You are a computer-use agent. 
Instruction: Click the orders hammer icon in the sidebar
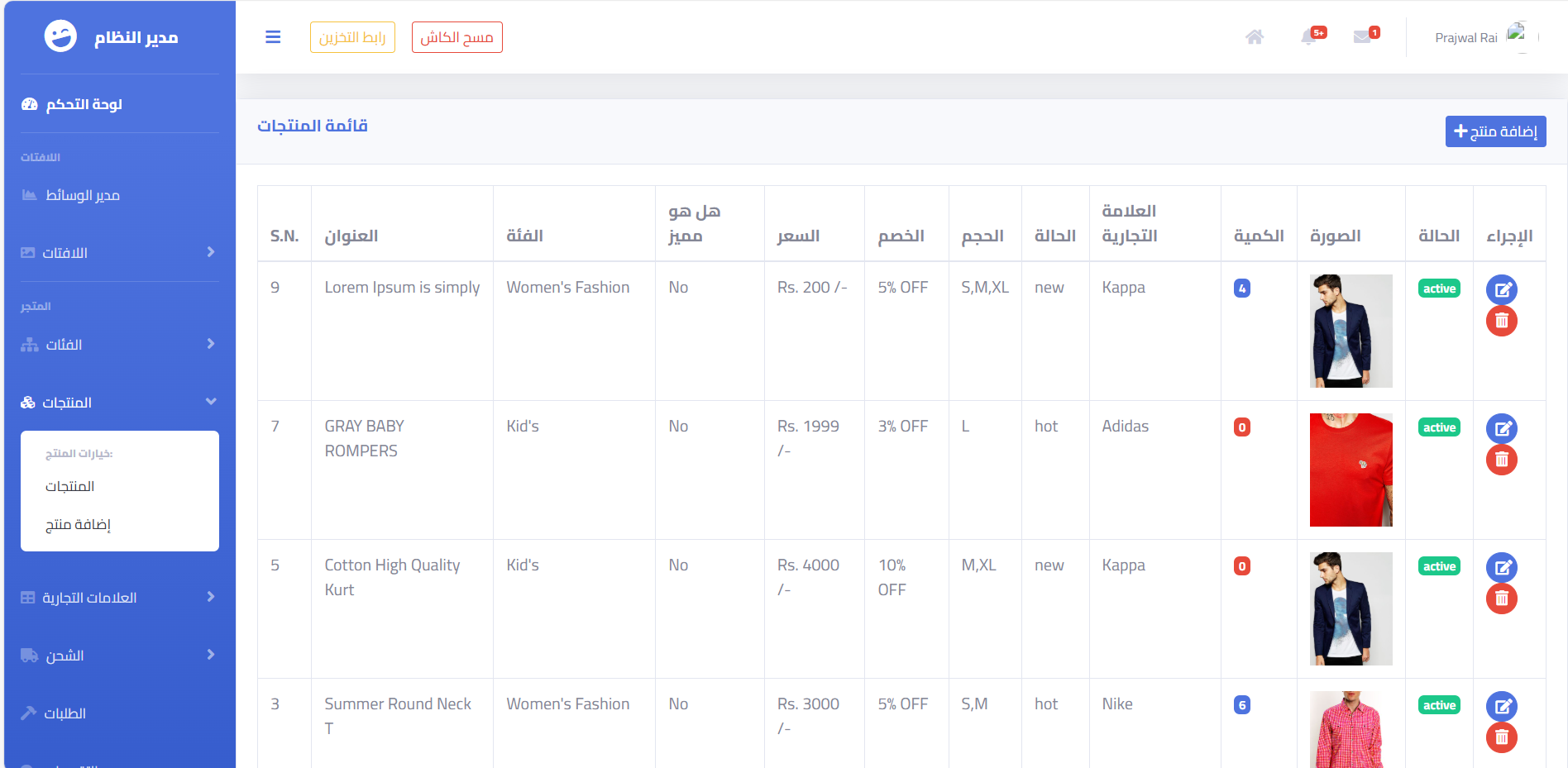tap(29, 713)
